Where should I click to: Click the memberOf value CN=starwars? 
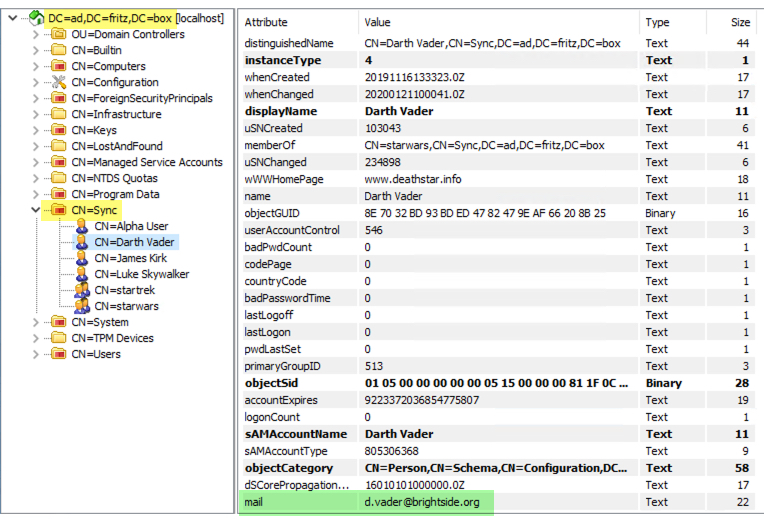pos(484,145)
